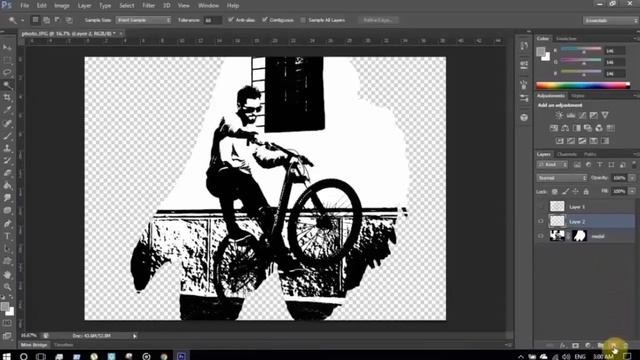640x360 pixels.
Task: Add a Levels adjustment
Action: point(571,116)
